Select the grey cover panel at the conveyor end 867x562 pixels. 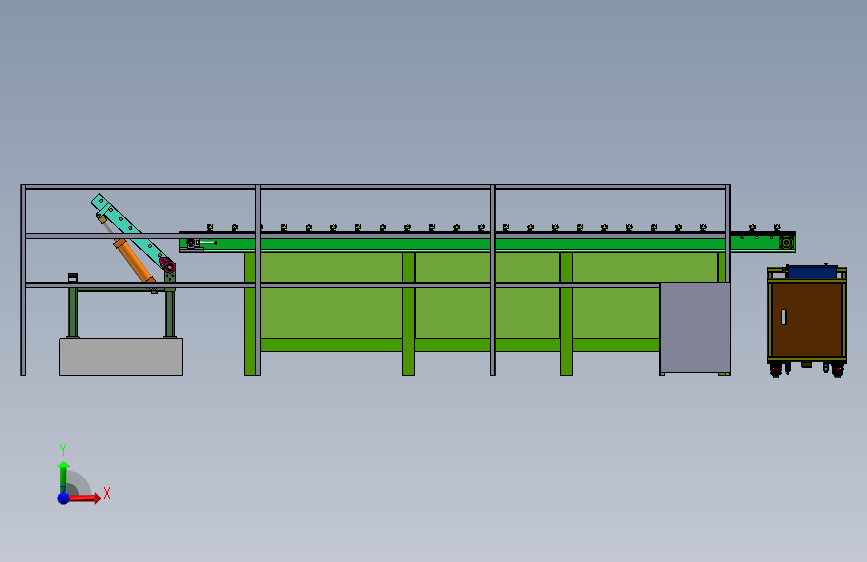695,328
